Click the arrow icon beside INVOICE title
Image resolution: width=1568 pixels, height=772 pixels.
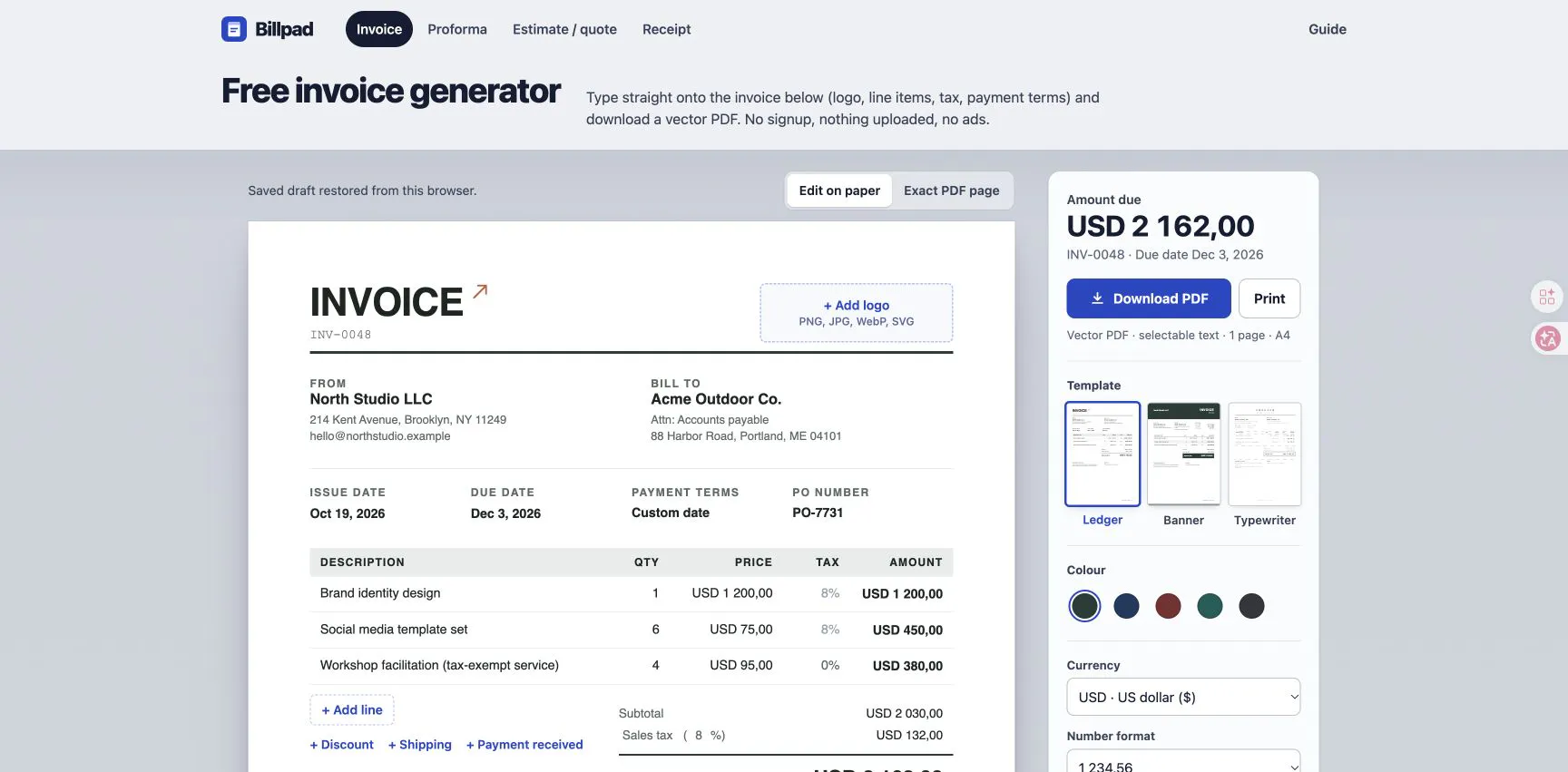tap(480, 291)
